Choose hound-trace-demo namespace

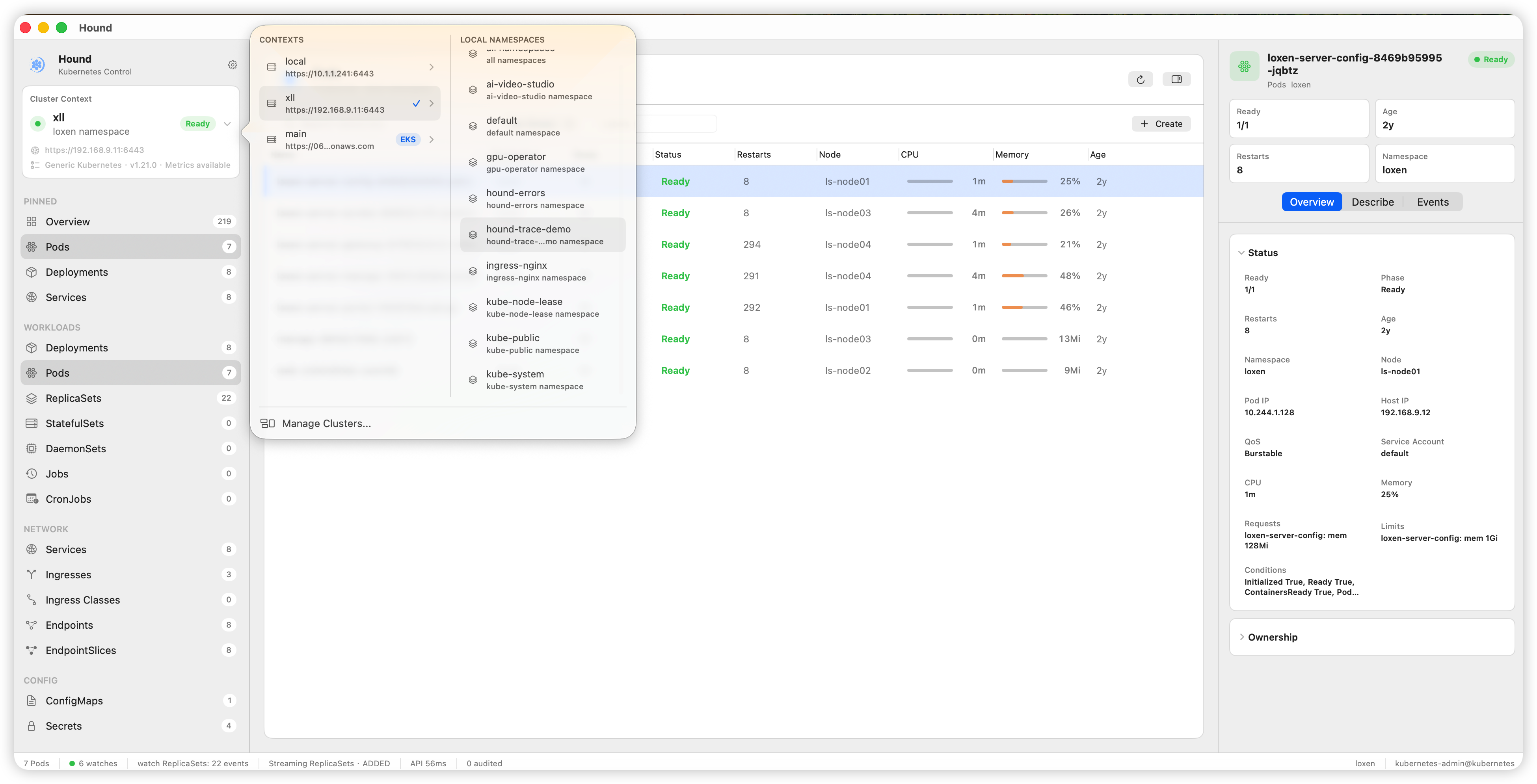tap(542, 235)
